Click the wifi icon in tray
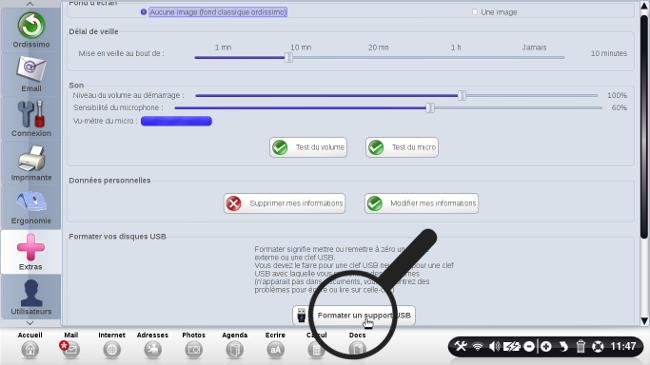Viewport: 650px width, 365px height. point(478,346)
